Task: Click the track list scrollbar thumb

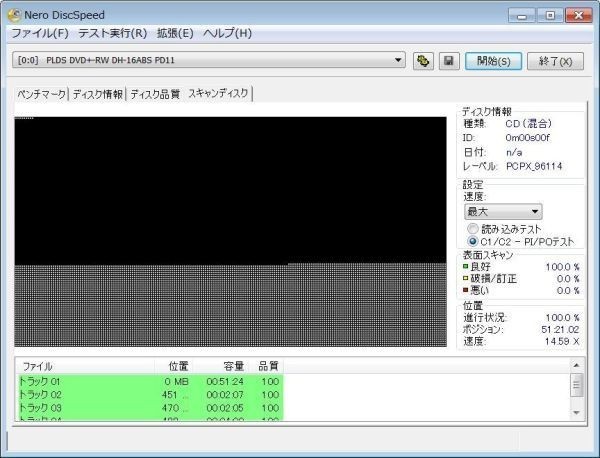Action: tap(577, 385)
